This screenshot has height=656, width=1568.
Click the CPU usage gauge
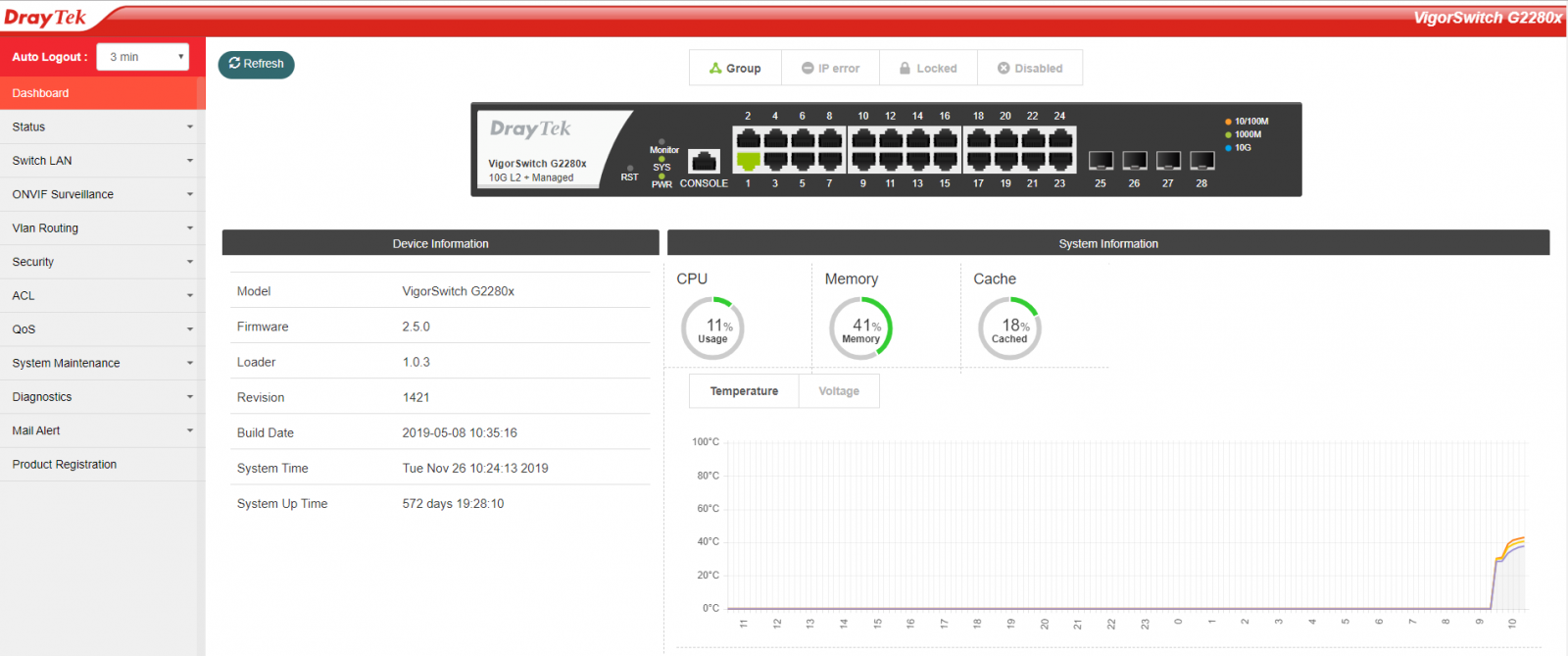coord(712,328)
